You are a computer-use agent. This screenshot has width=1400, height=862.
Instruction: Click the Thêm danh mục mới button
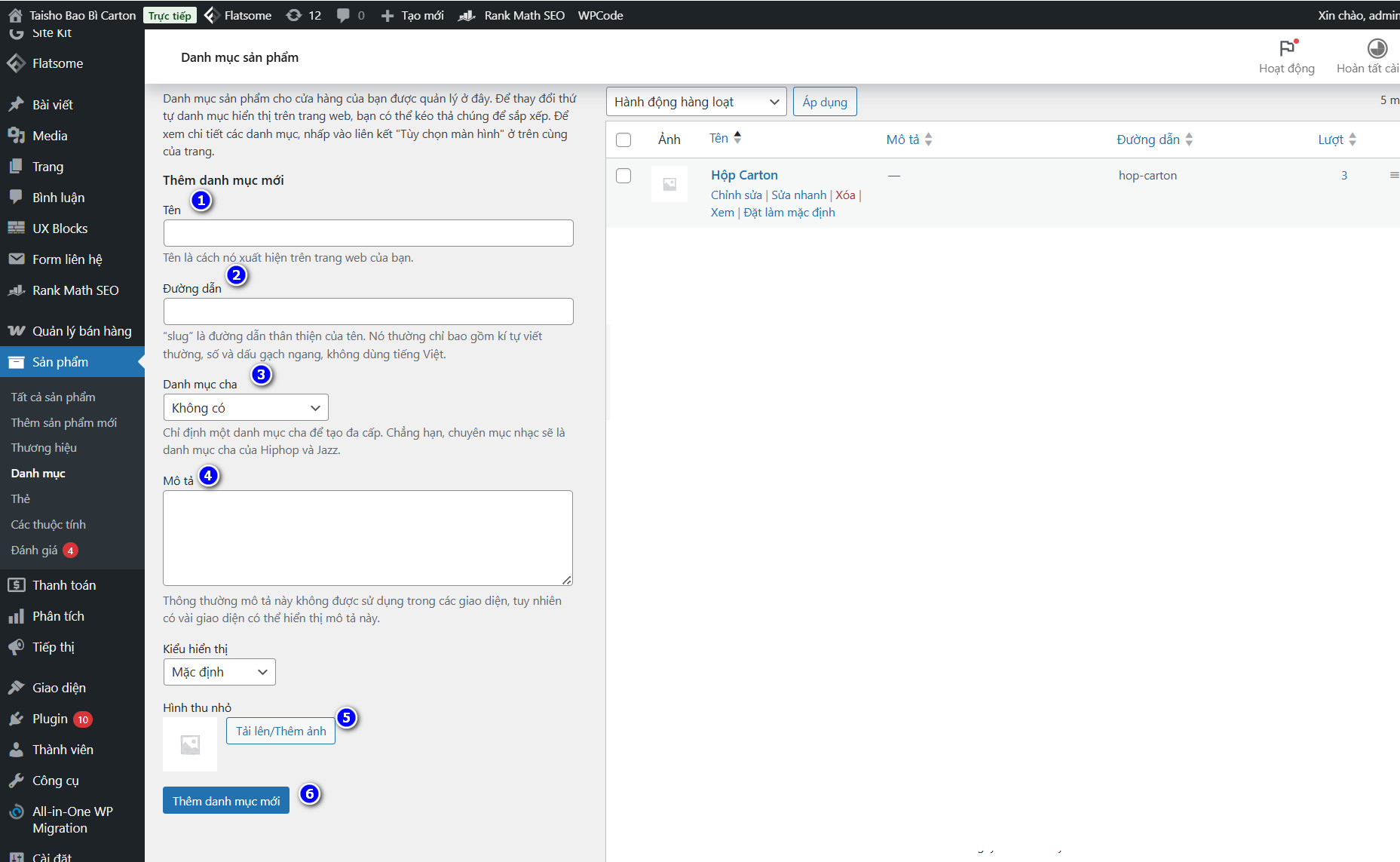tap(225, 800)
